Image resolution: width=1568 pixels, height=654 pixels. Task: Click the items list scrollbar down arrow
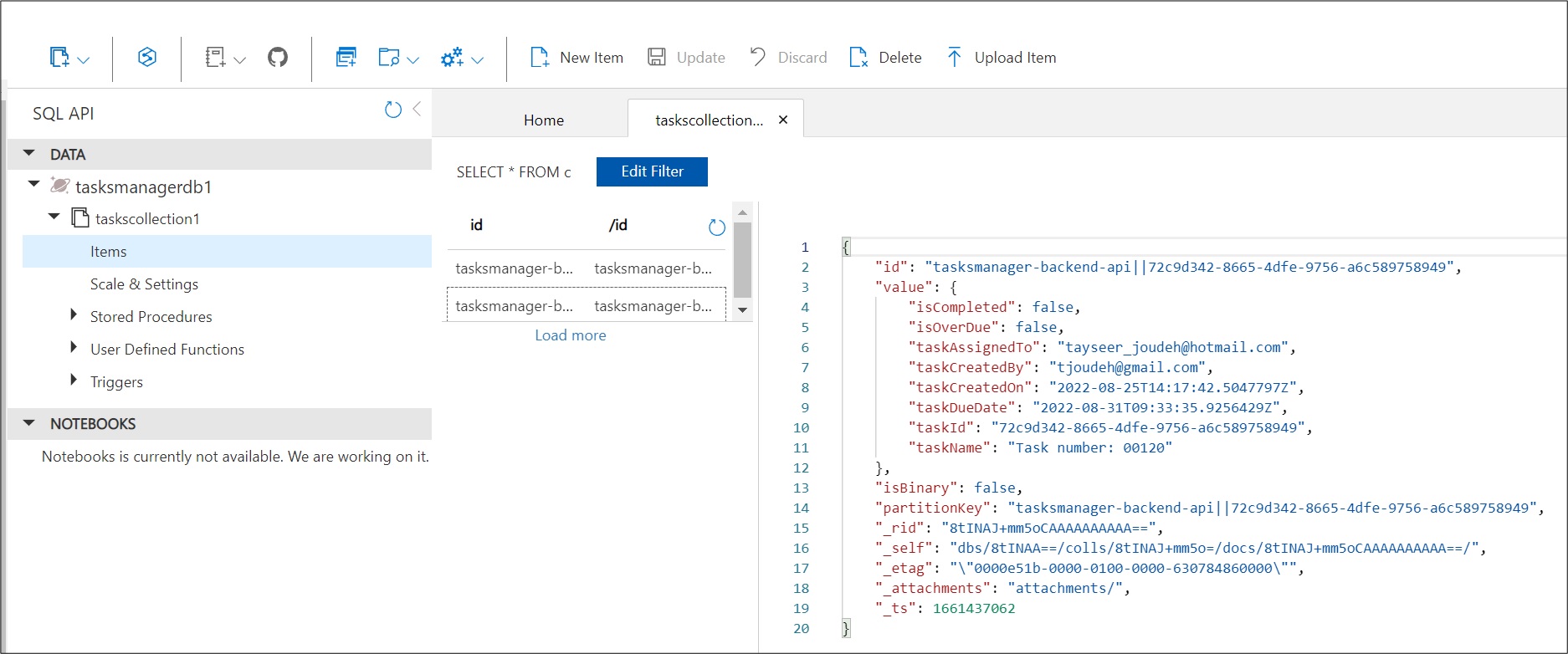pyautogui.click(x=742, y=310)
